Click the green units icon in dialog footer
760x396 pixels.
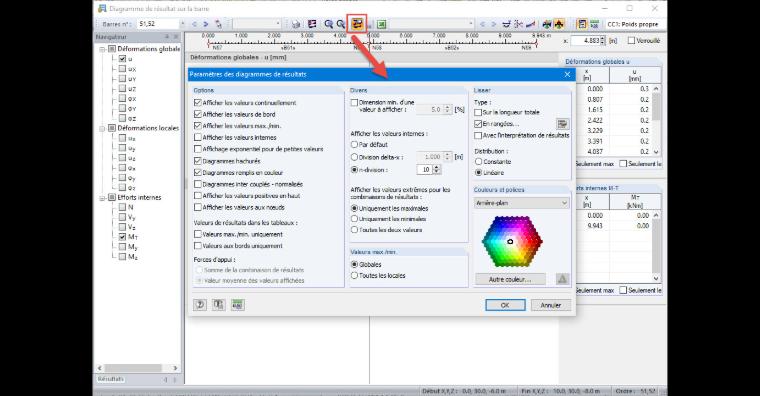pos(238,304)
